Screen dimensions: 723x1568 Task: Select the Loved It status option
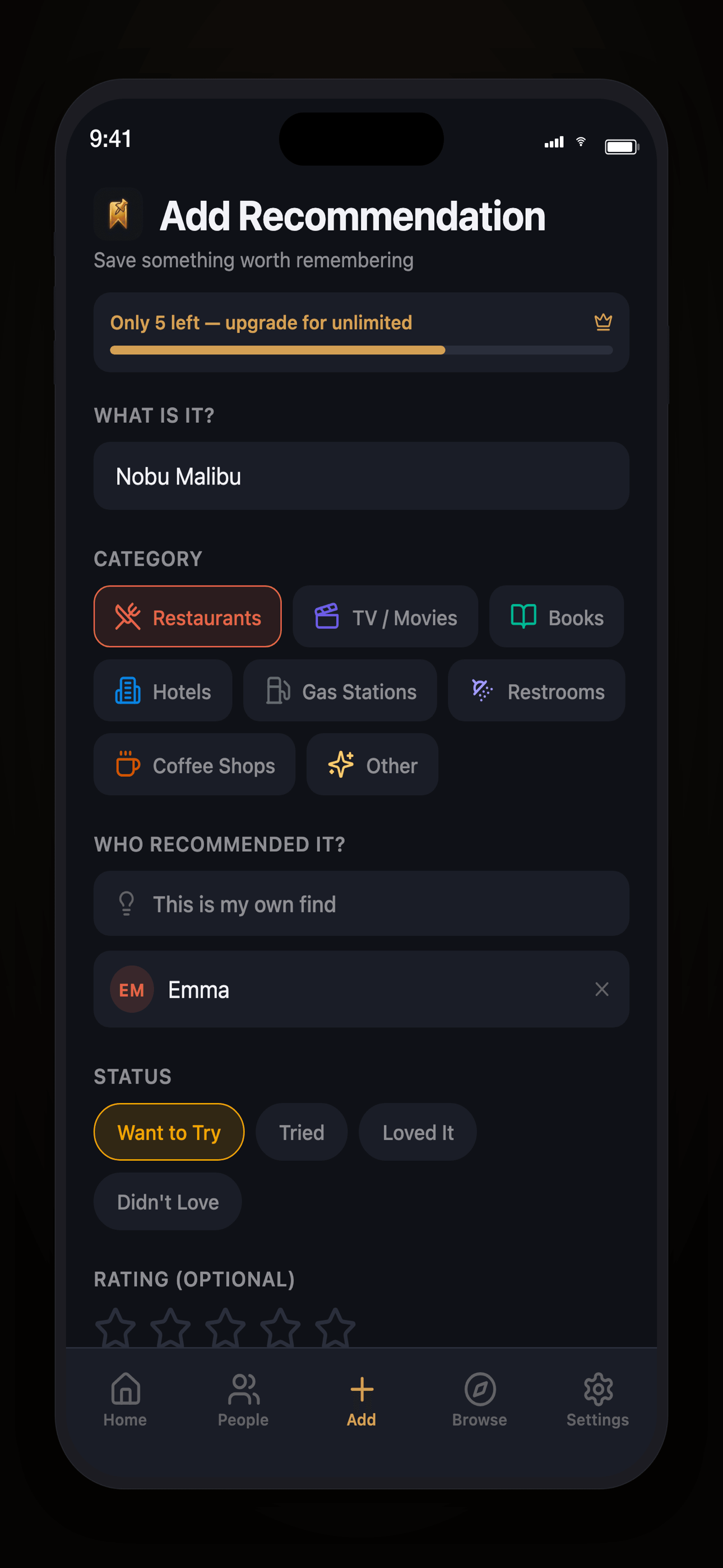418,1132
